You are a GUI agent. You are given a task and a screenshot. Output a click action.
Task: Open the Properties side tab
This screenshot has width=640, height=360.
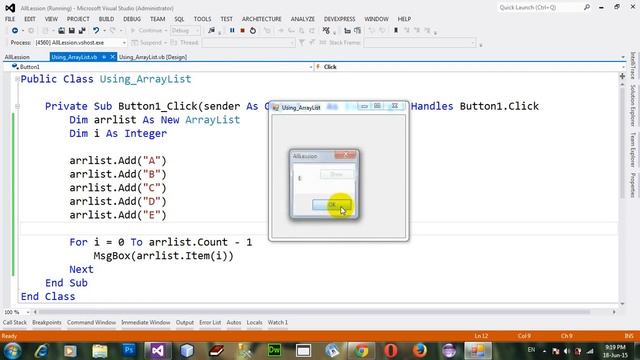coord(633,185)
